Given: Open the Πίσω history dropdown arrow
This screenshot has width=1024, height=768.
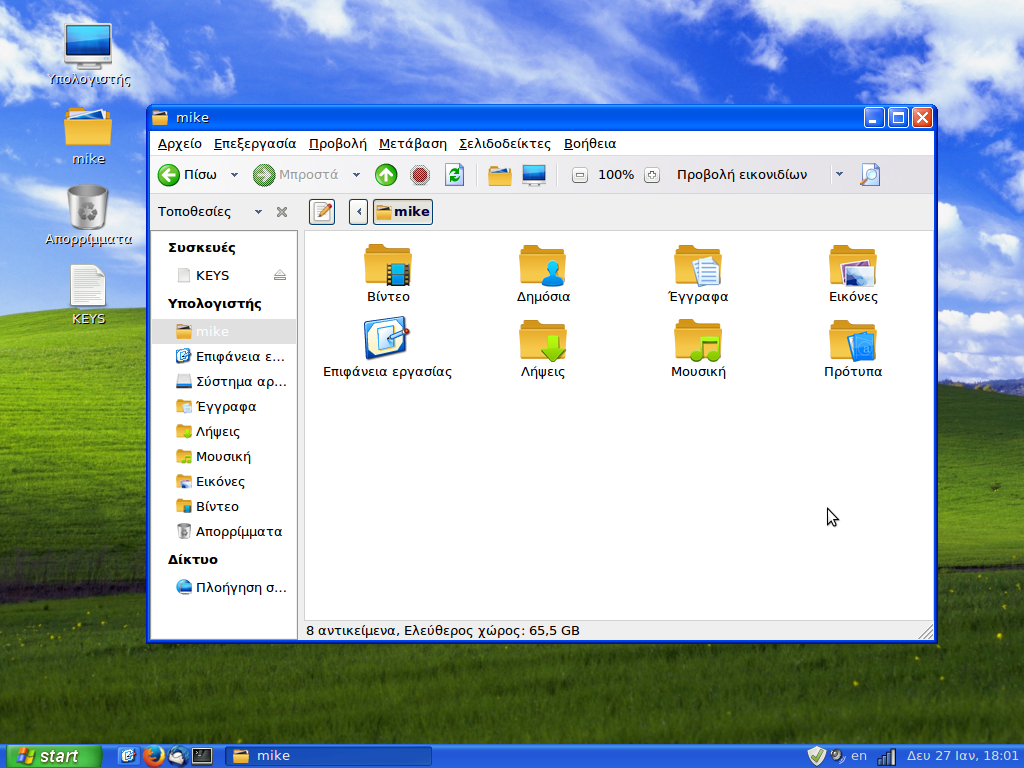Looking at the screenshot, I should click(234, 175).
